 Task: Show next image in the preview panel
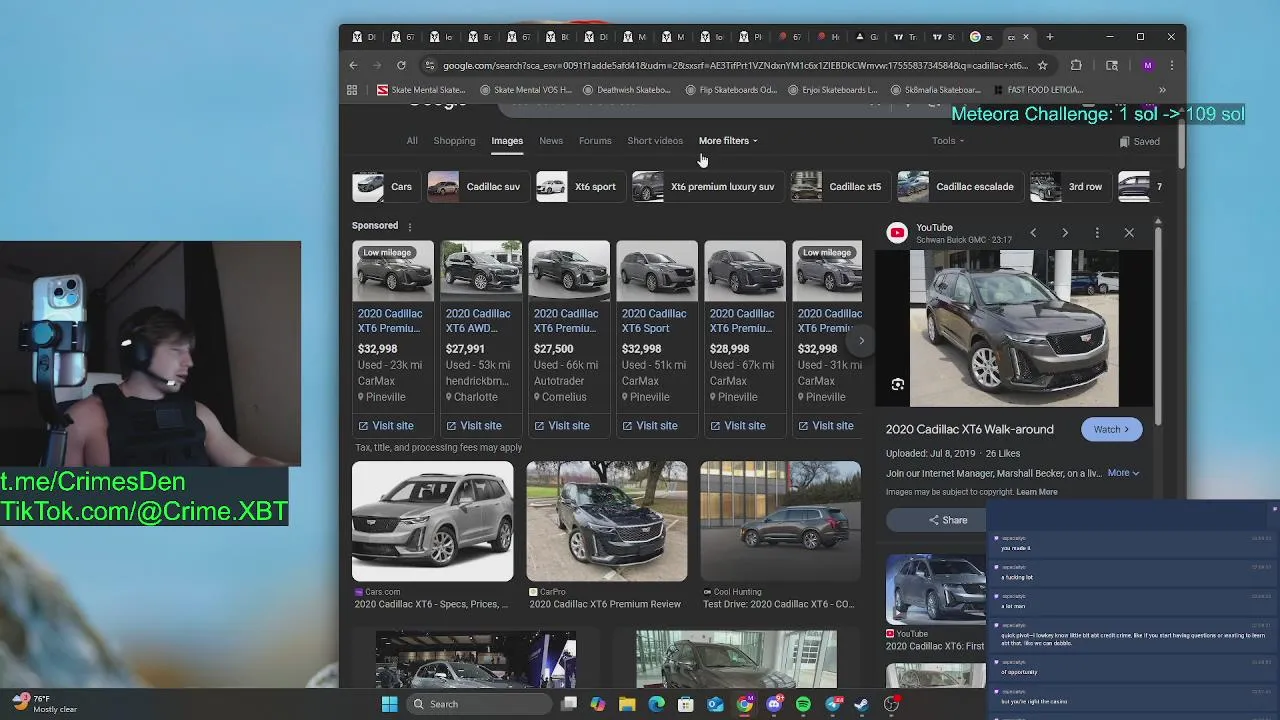tap(1065, 233)
